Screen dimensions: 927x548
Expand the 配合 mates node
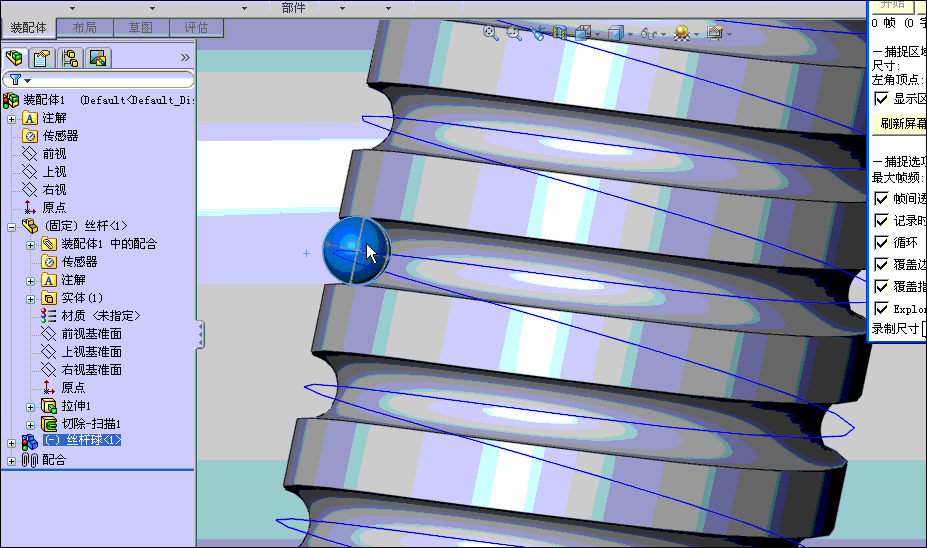point(11,461)
